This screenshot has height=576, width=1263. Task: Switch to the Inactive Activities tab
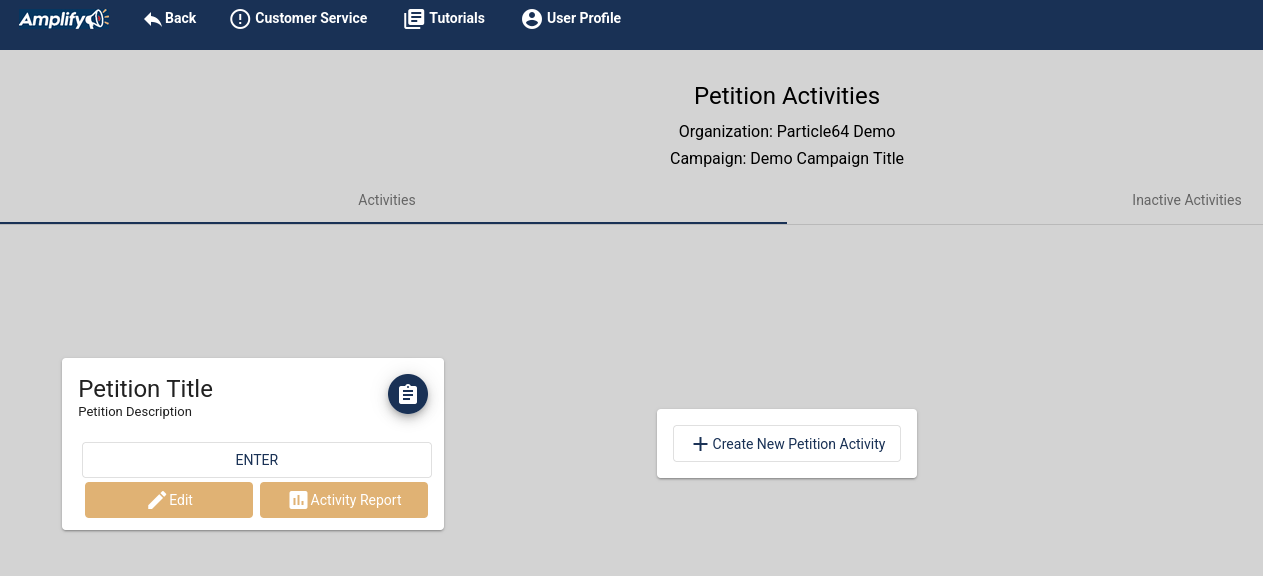(1186, 200)
